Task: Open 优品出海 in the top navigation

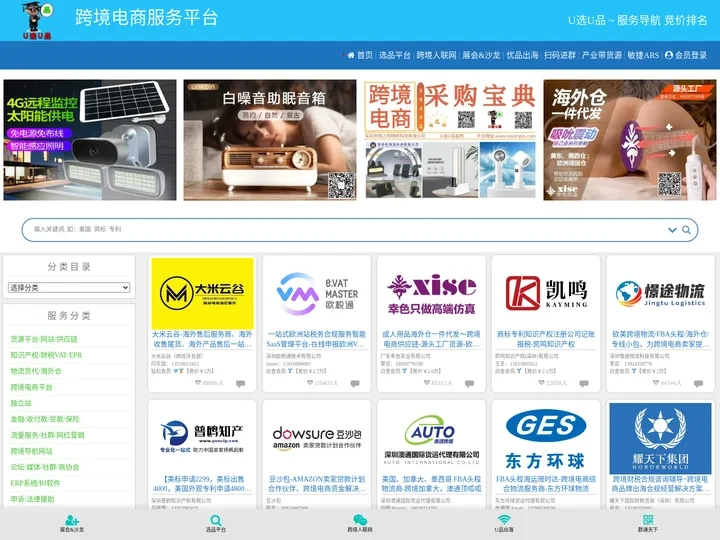Action: point(522,55)
